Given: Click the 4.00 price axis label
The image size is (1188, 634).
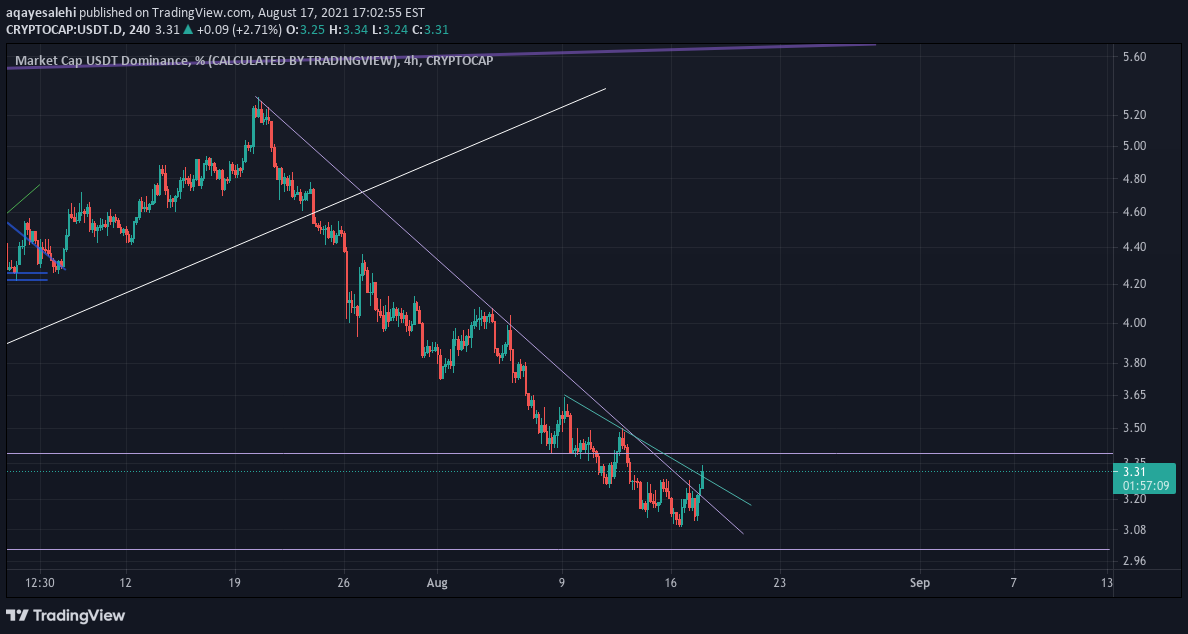Looking at the screenshot, I should pyautogui.click(x=1133, y=323).
